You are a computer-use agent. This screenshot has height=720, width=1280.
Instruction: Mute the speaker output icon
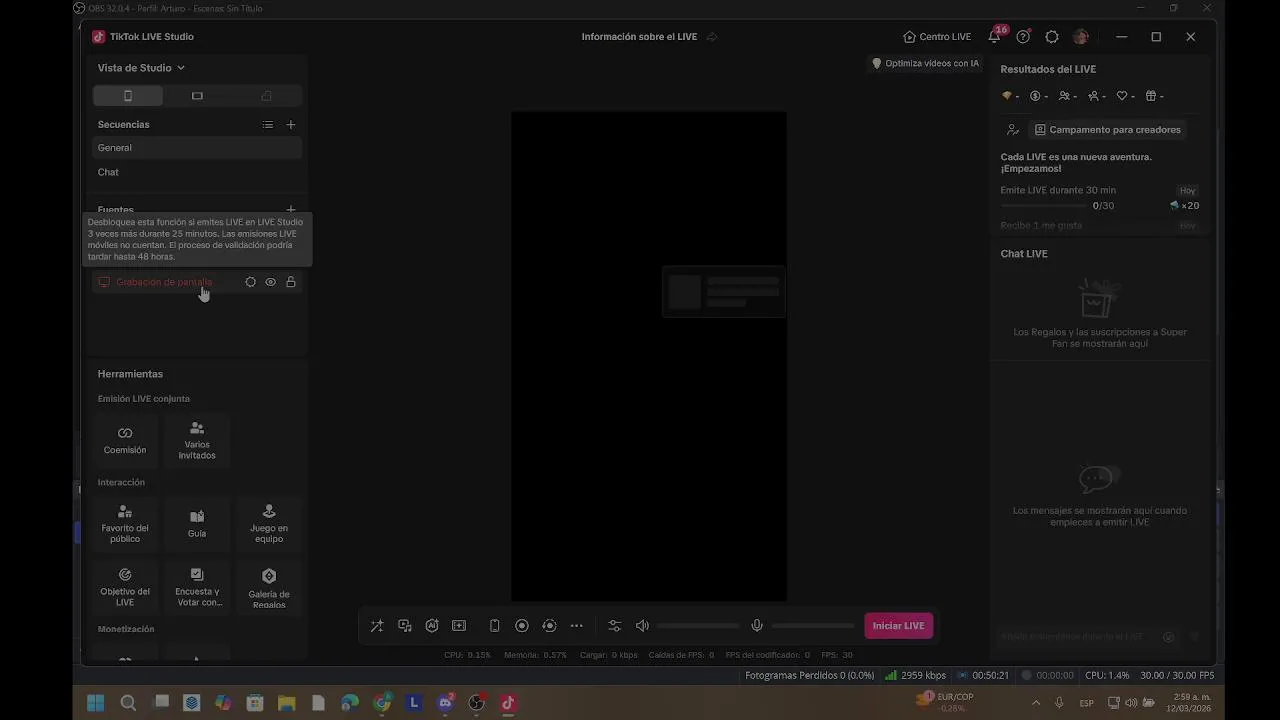[x=642, y=626]
